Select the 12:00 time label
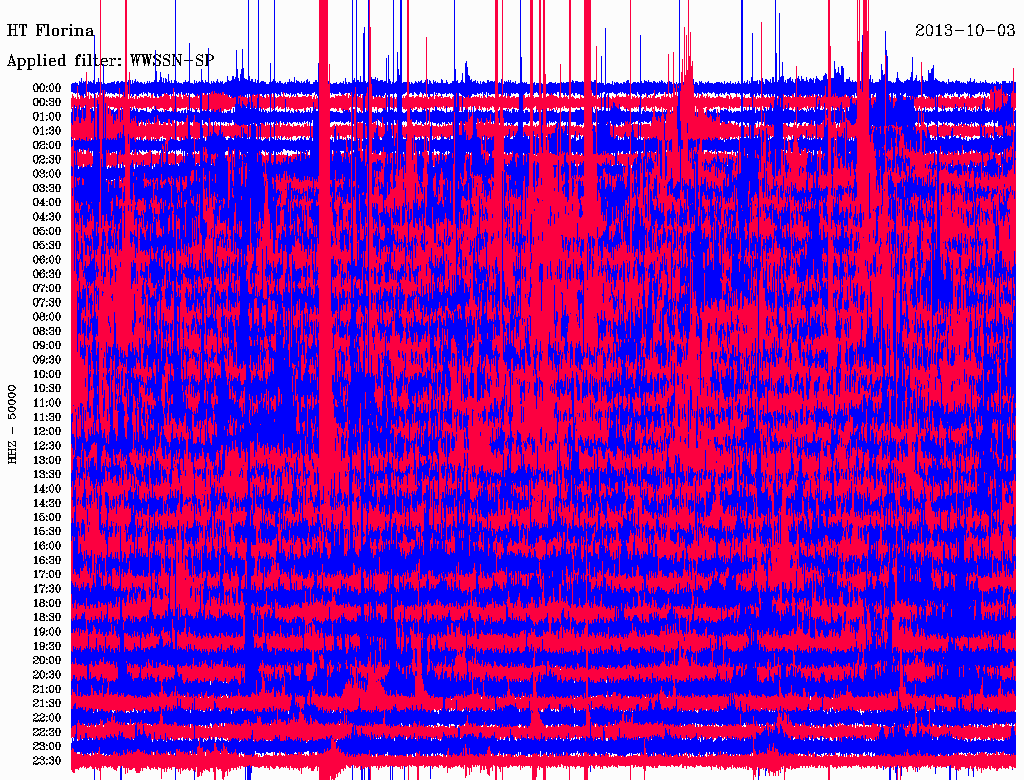This screenshot has height=780, width=1024. [47, 431]
